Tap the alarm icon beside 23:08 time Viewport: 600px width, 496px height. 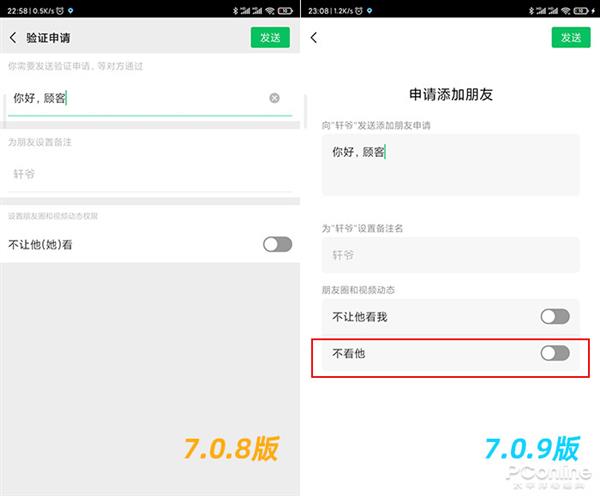pyautogui.click(x=359, y=11)
